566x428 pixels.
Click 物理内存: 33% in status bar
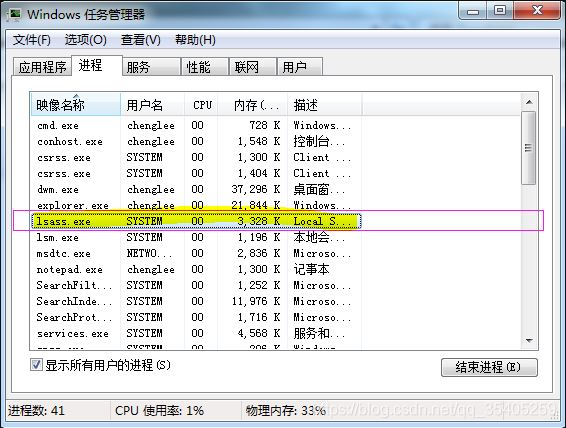pyautogui.click(x=286, y=411)
